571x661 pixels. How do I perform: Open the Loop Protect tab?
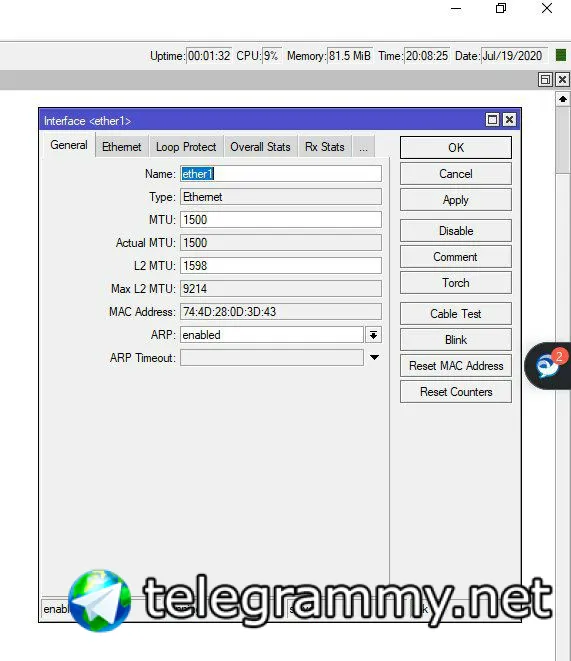point(186,147)
